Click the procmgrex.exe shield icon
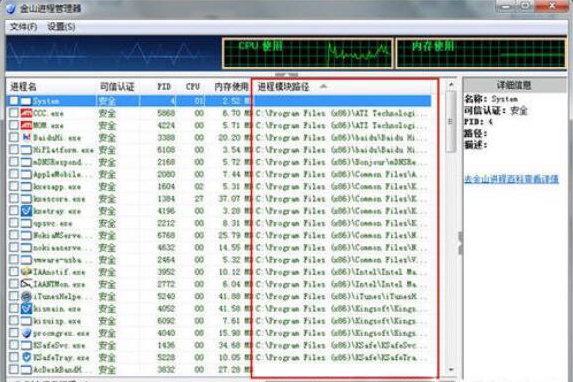The width and height of the screenshot is (573, 382). tap(26, 333)
